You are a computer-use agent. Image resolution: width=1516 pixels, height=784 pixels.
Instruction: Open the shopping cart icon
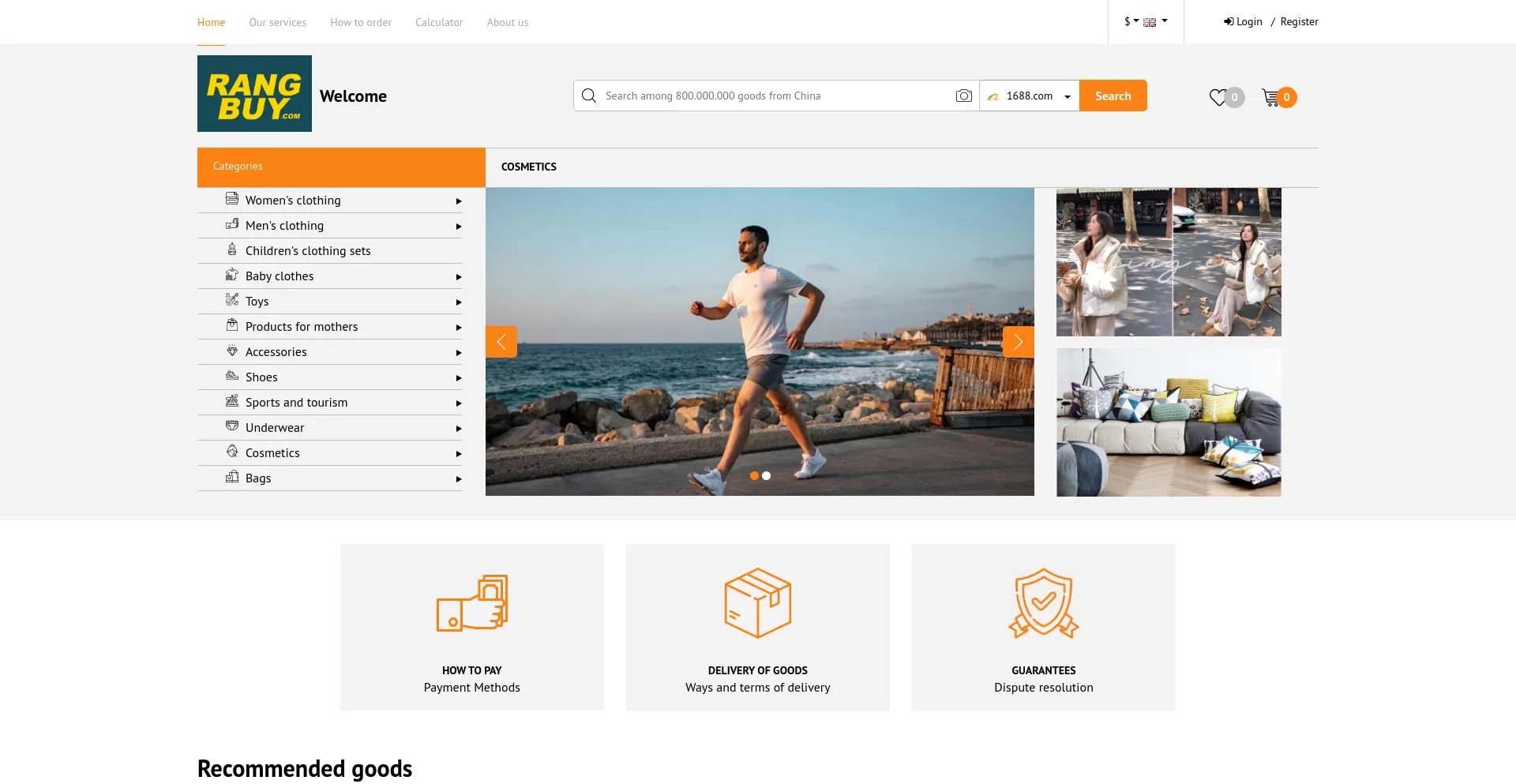[1270, 97]
